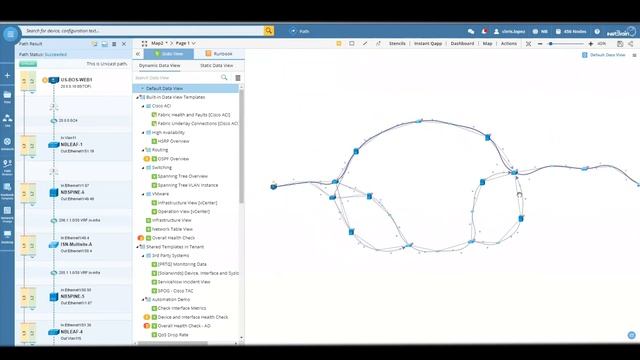This screenshot has height=360, width=640.
Task: Open the data view list menu icon
Action: (x=238, y=78)
